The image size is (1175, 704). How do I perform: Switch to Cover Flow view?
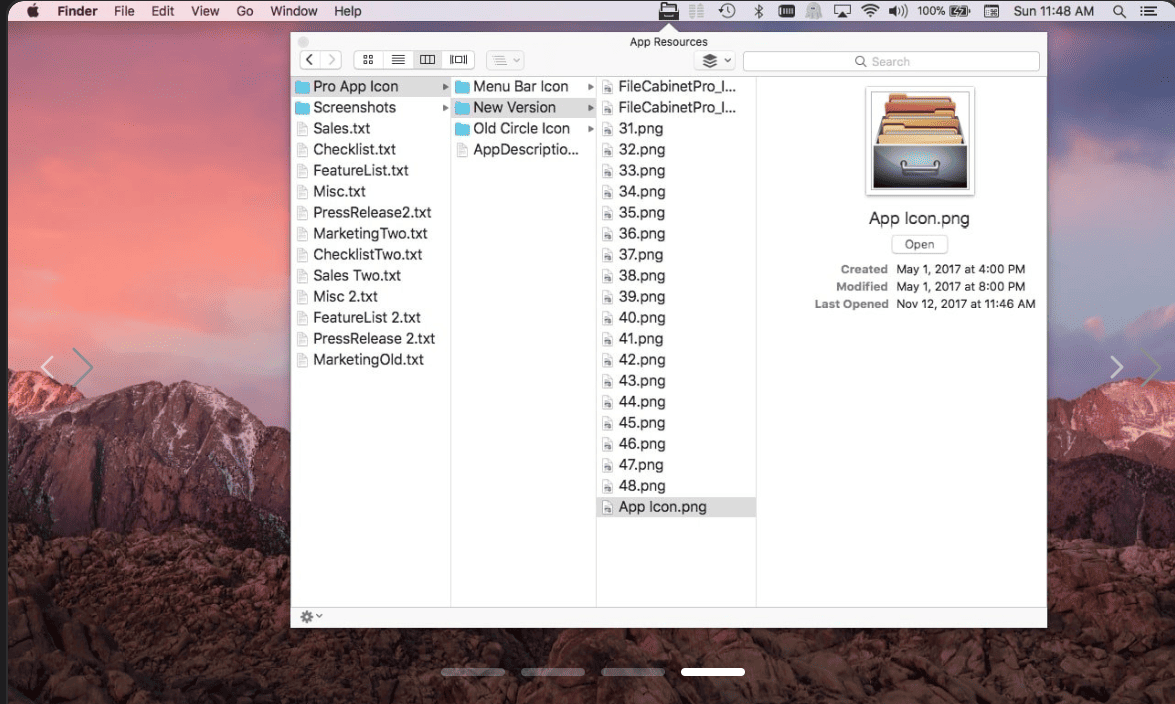[459, 60]
